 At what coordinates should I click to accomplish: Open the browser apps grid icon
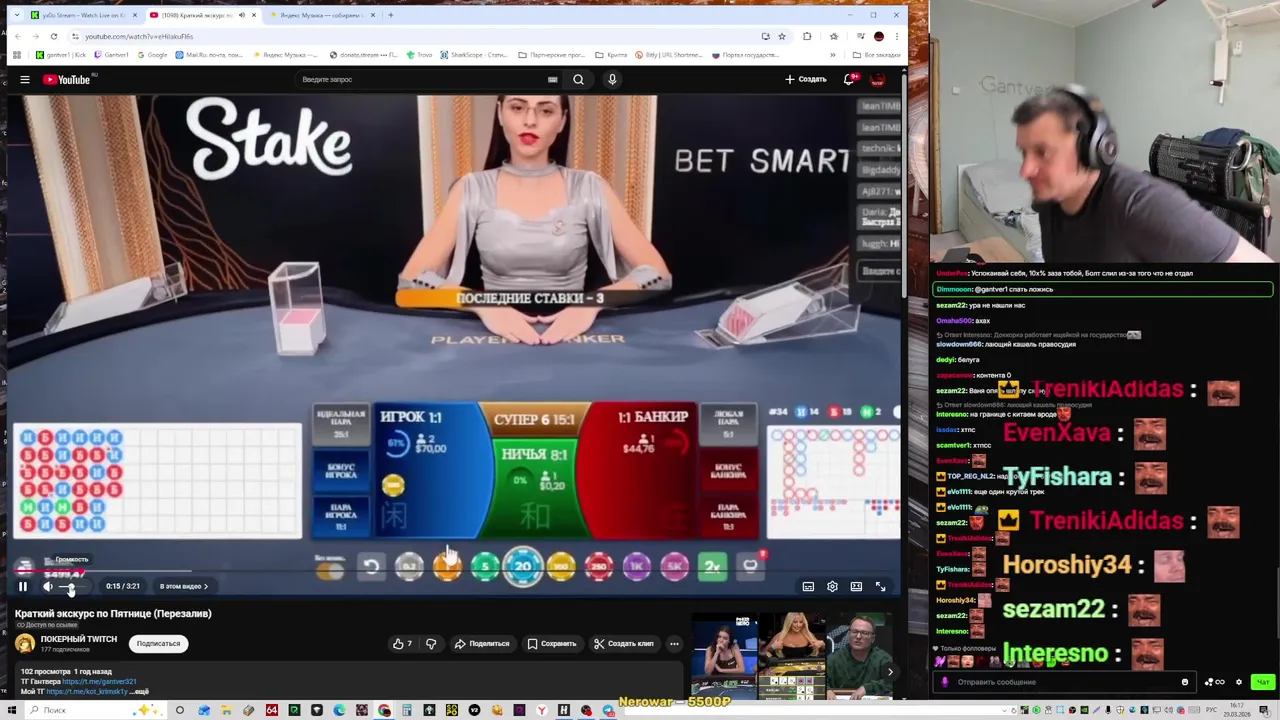pos(17,55)
